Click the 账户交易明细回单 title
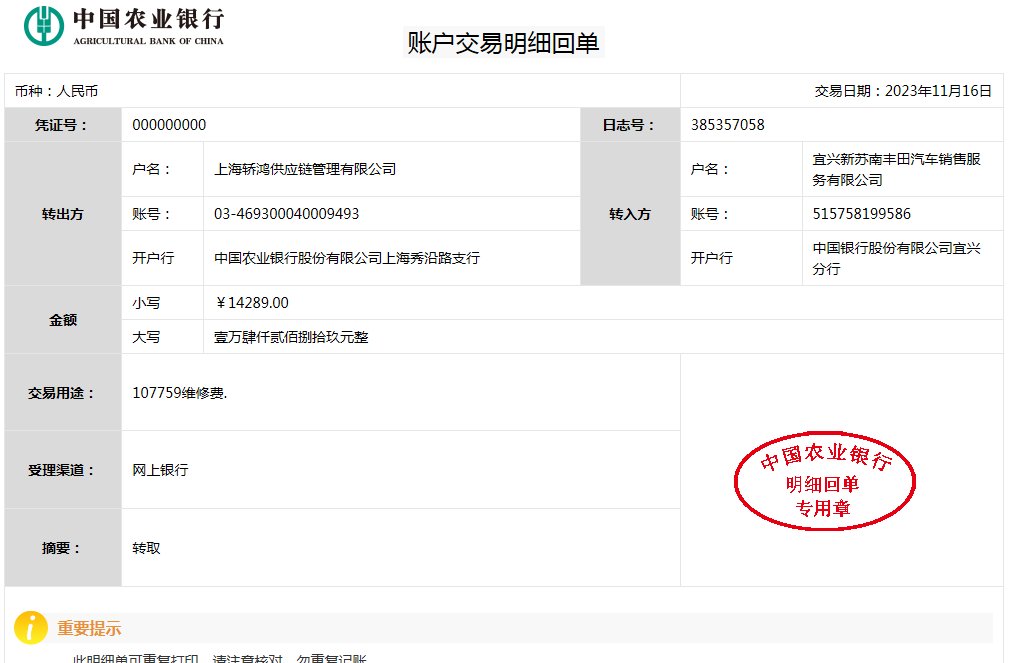 tap(503, 43)
